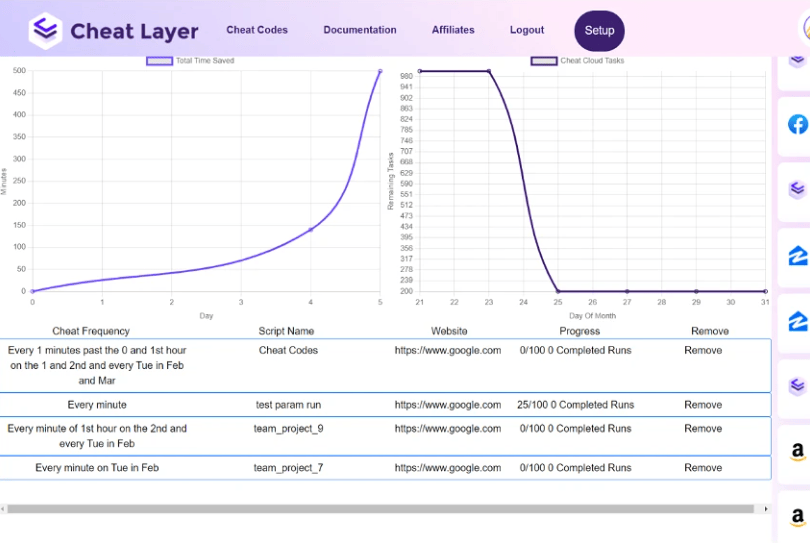Viewport: 810px width, 543px height.
Task: Click the Every minute on Tue in Feb cell
Action: pyautogui.click(x=97, y=468)
